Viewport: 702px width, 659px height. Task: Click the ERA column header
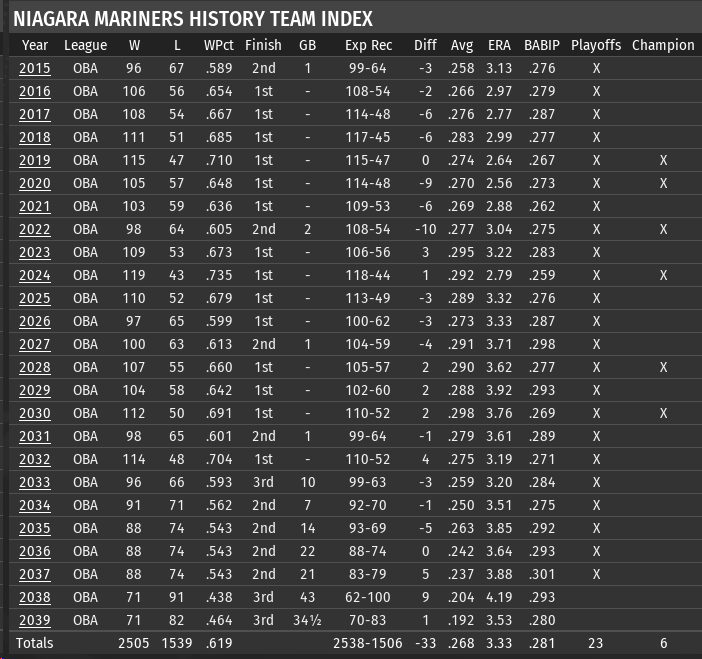coord(499,45)
